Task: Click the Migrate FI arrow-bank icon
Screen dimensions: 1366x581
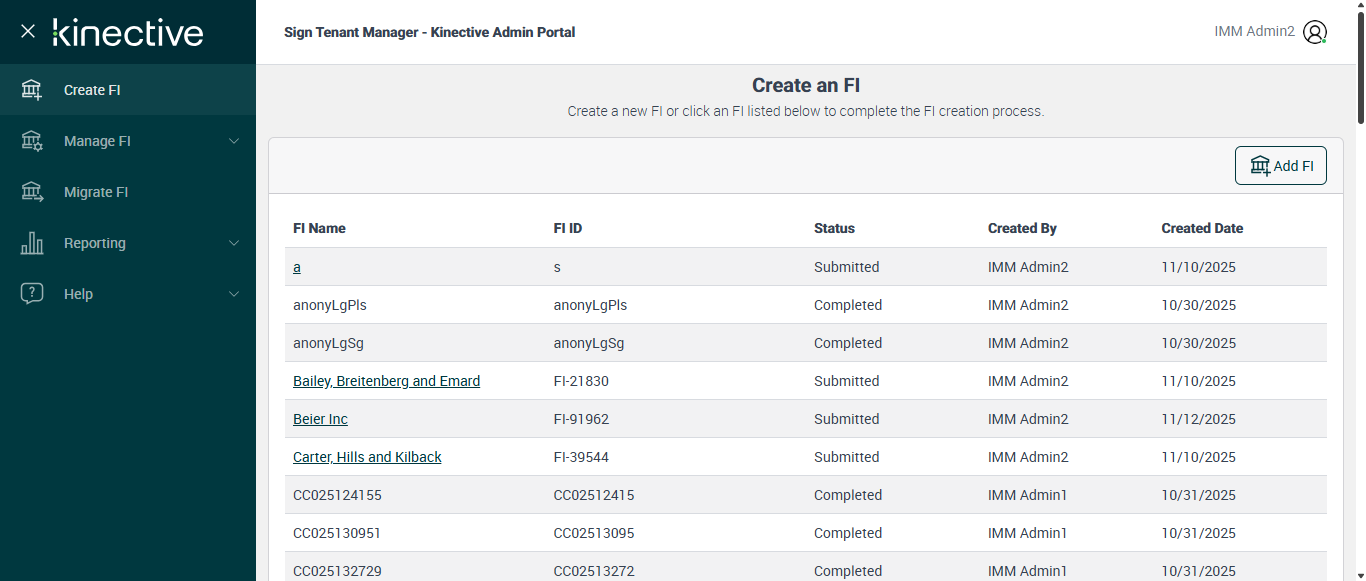Action: tap(32, 192)
